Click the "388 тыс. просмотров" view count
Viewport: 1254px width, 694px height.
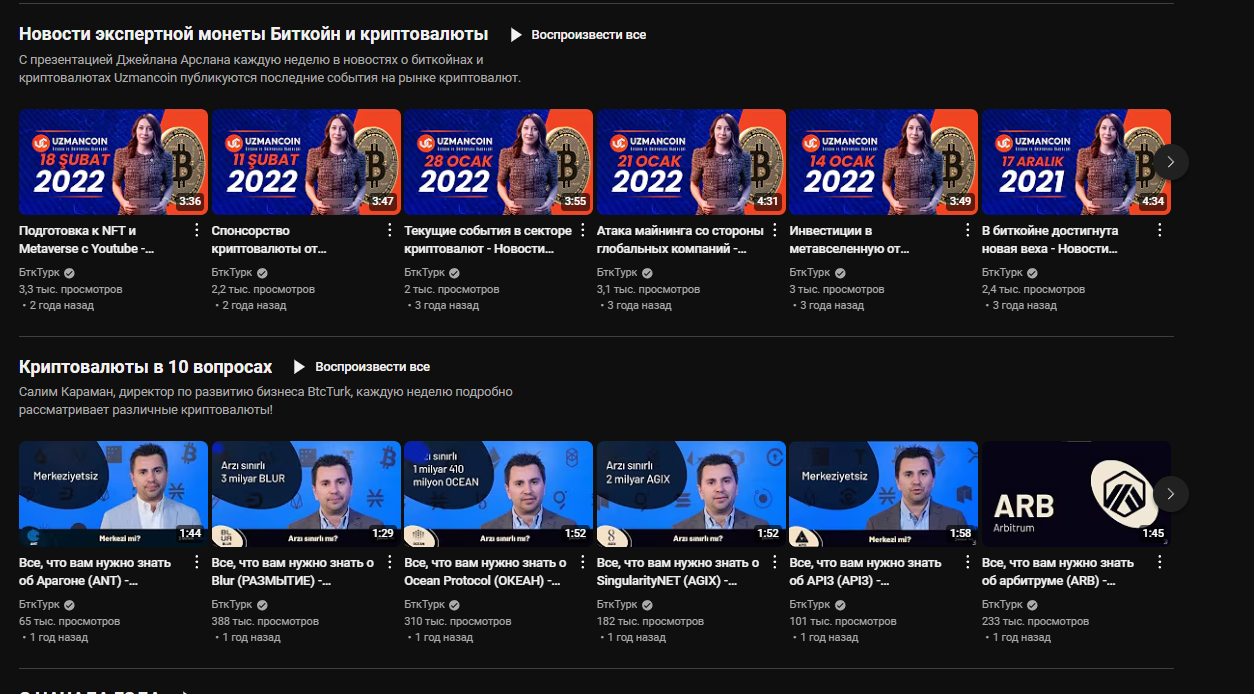(263, 621)
